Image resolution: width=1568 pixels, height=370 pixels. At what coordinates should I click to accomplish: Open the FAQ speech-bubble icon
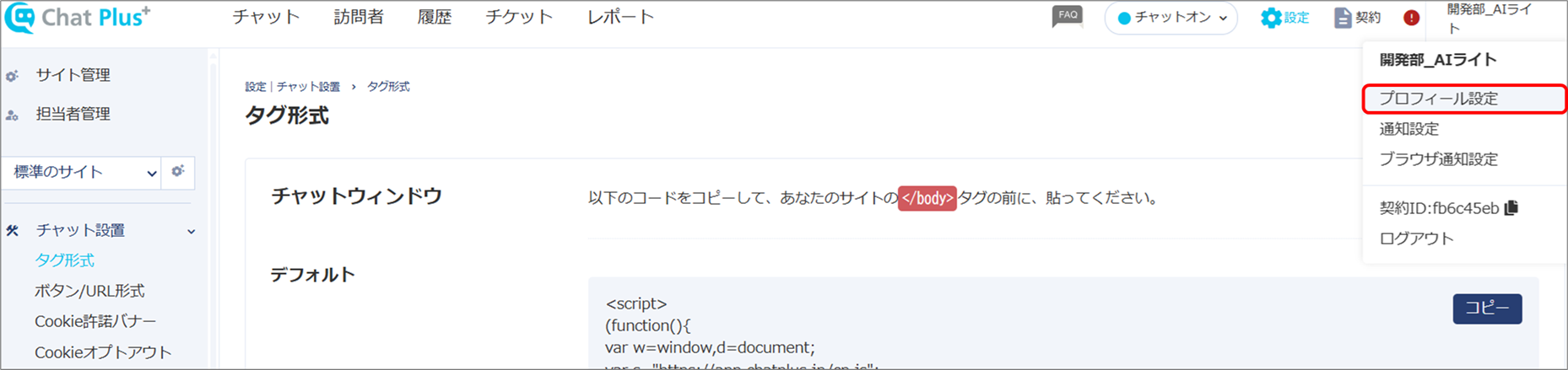point(1068,16)
